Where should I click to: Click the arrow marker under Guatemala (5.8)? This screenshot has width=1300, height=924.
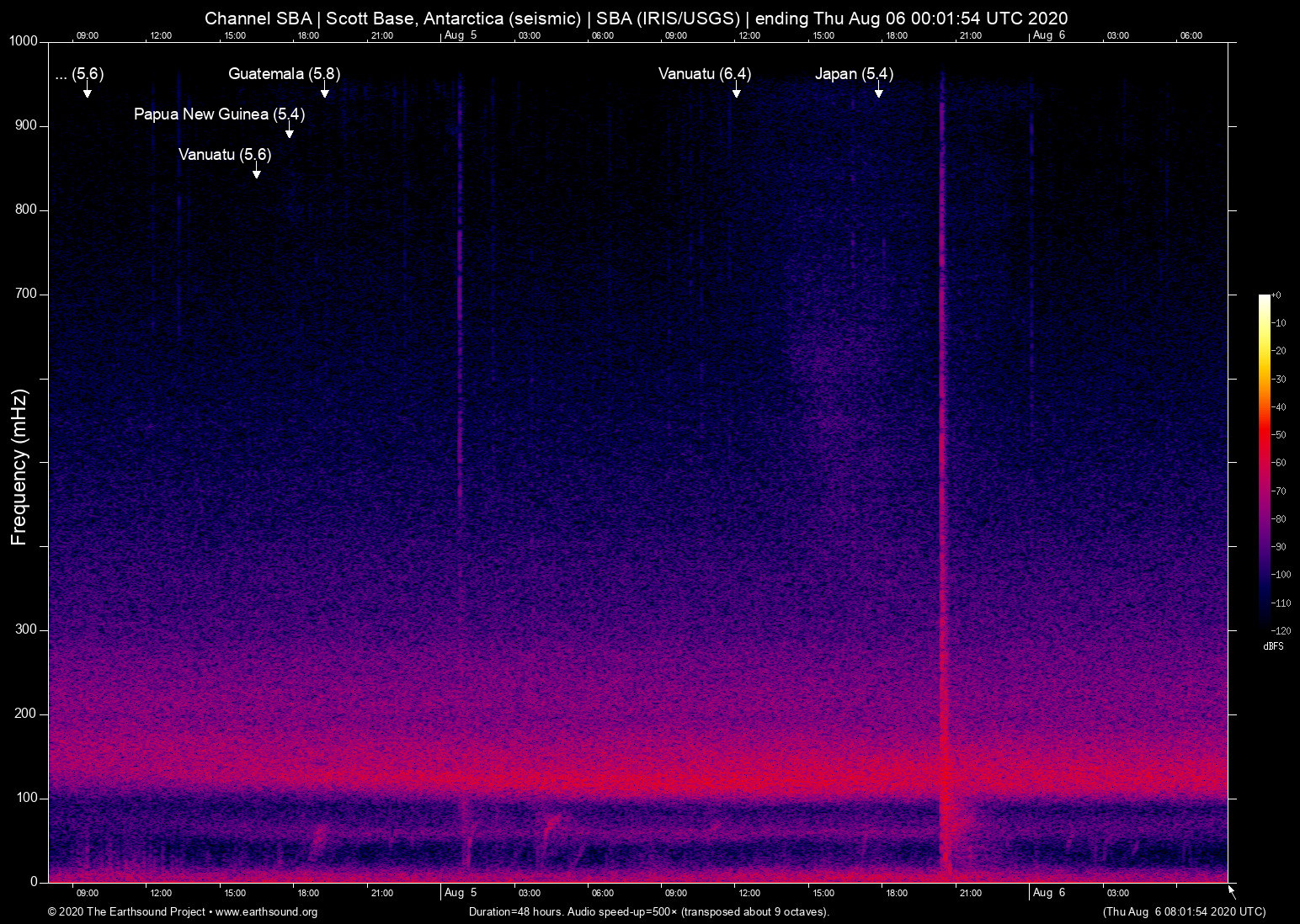(324, 91)
